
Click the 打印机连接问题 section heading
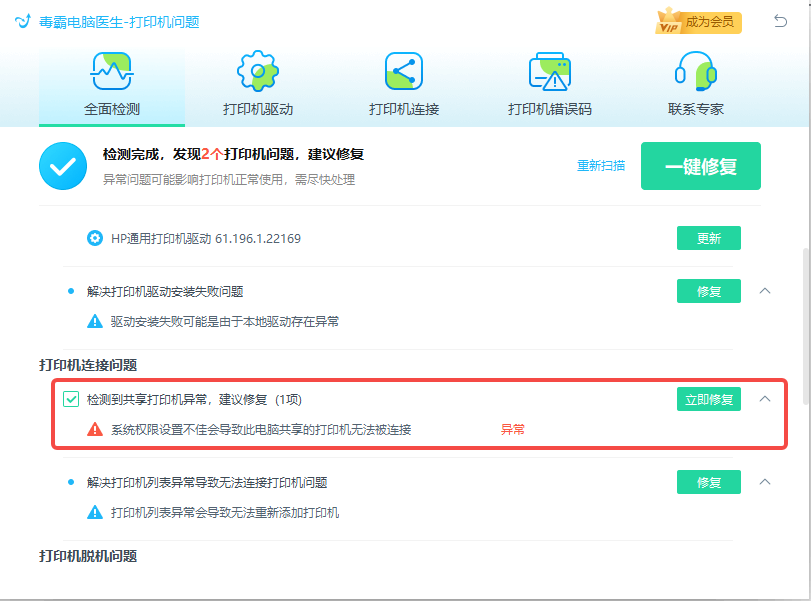coord(88,365)
